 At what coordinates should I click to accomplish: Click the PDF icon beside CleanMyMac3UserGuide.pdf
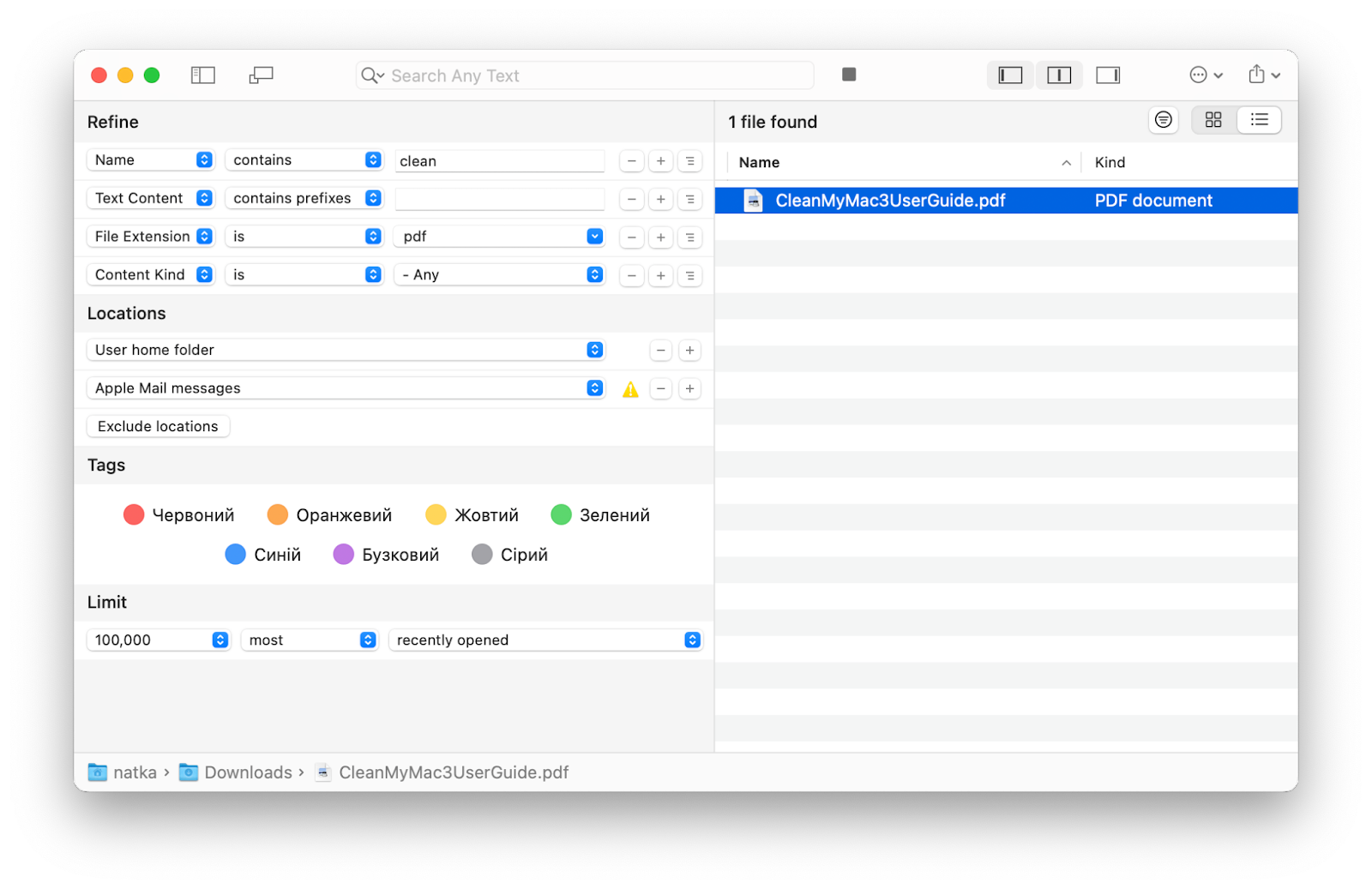(751, 200)
